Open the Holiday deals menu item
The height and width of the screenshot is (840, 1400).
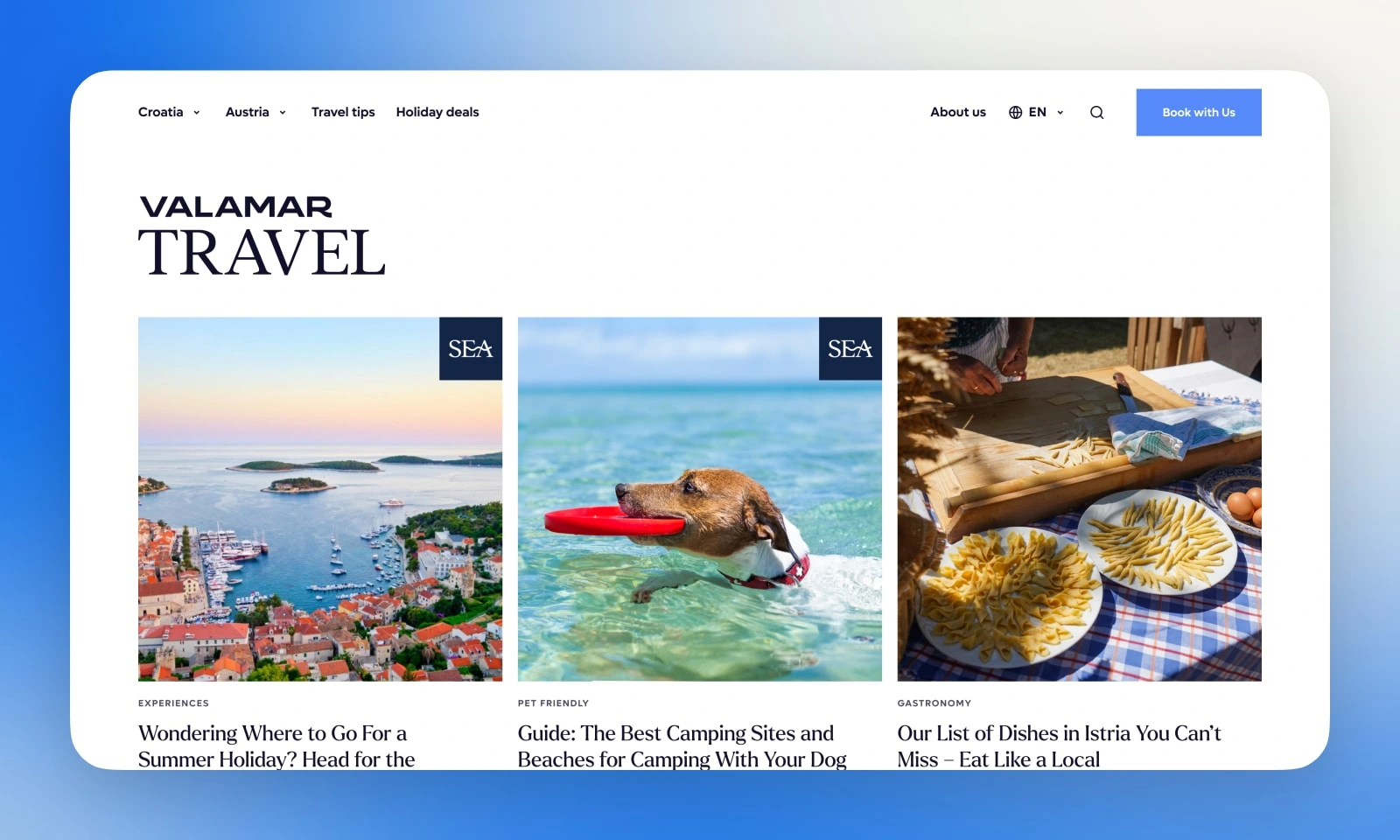[437, 112]
